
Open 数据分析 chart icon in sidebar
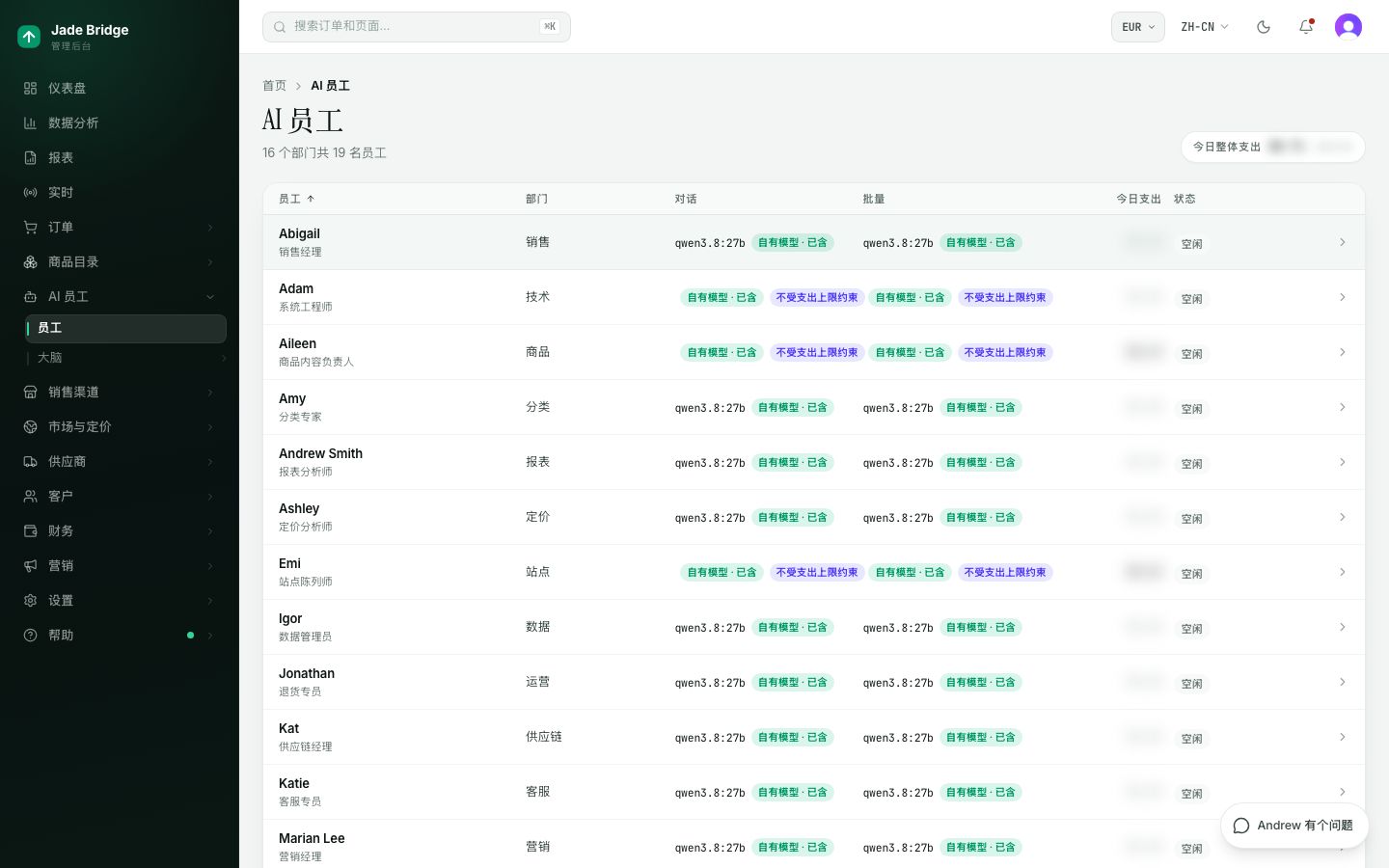point(30,122)
